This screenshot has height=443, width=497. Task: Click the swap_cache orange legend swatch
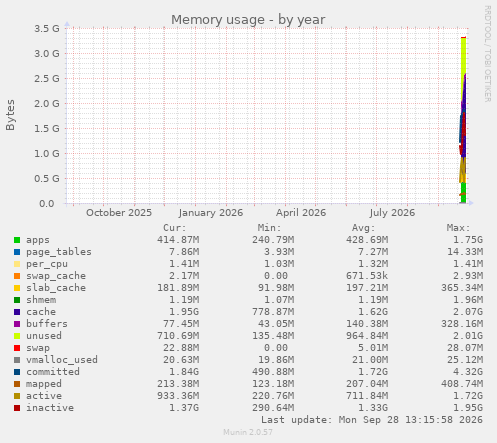click(x=17, y=276)
